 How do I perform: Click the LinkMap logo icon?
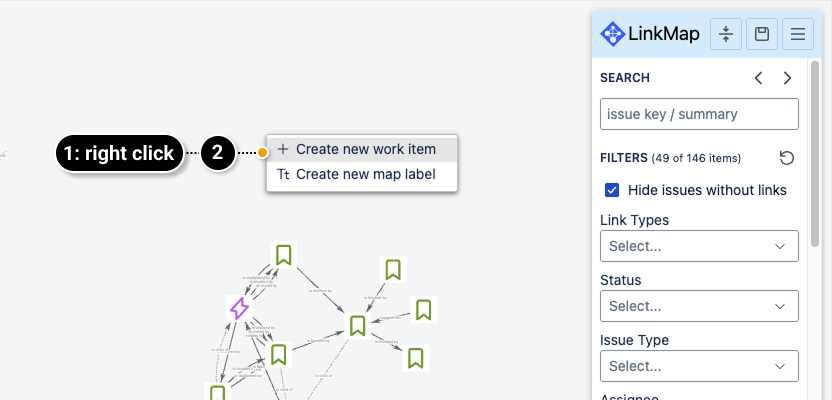[x=613, y=34]
